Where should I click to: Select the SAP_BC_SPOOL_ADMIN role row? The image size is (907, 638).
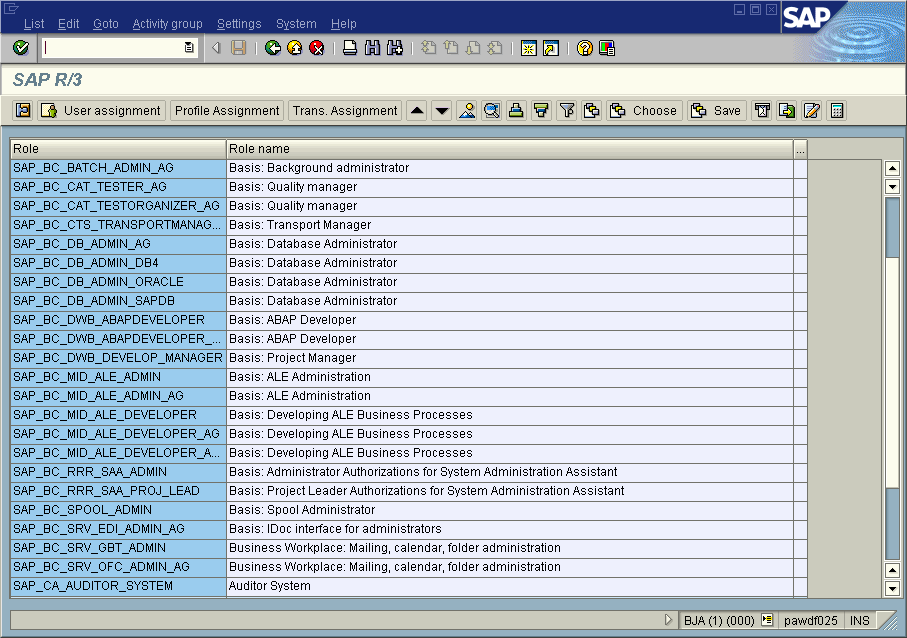point(118,510)
